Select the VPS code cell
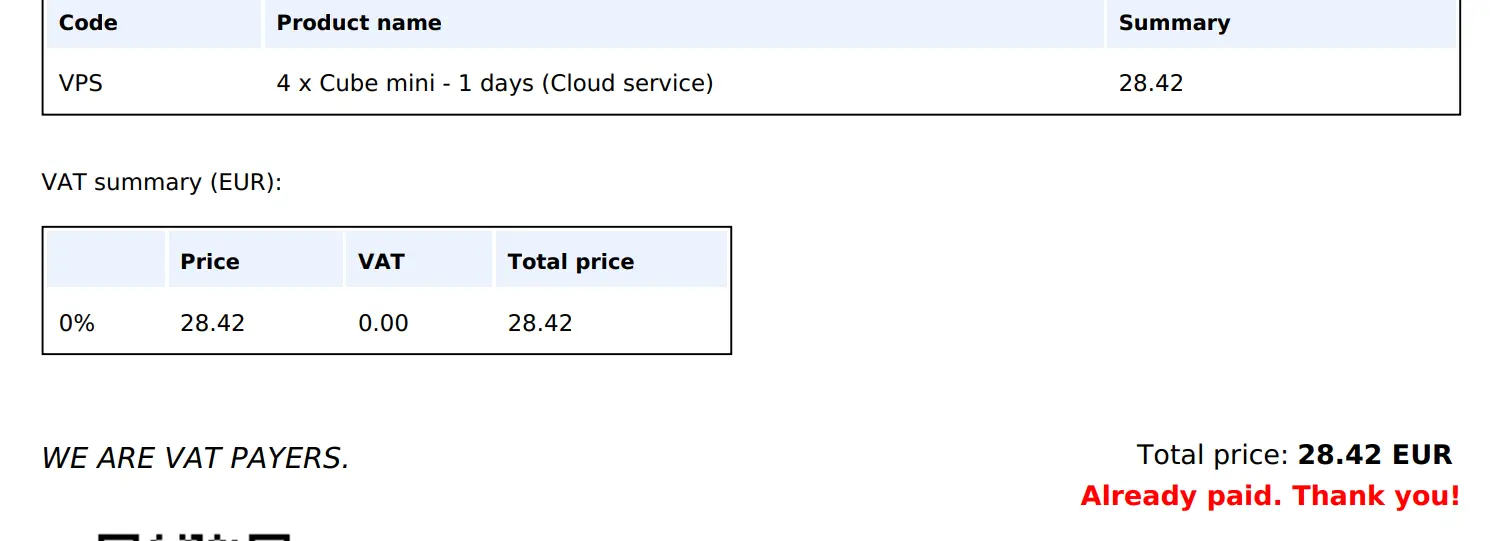The image size is (1509, 541). tap(81, 83)
